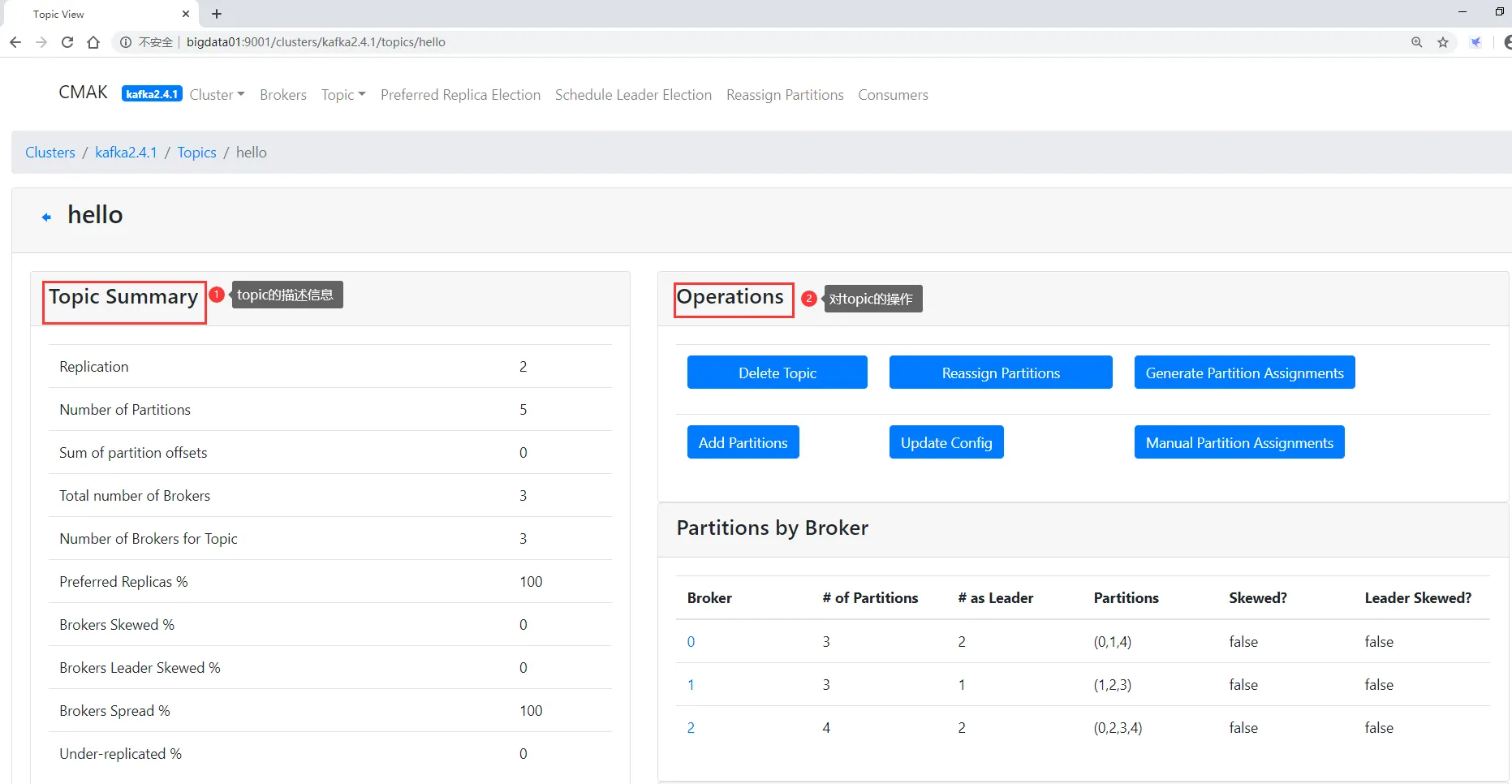Click the Number of Partitions label
The width and height of the screenshot is (1512, 784).
coord(125,410)
